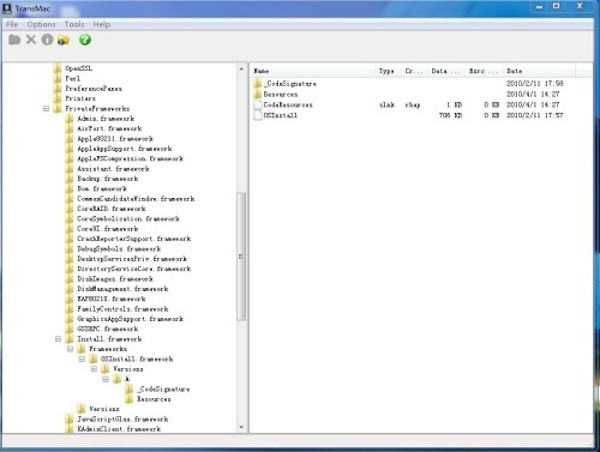Open the Help menu
The image size is (600, 452).
coord(101,24)
